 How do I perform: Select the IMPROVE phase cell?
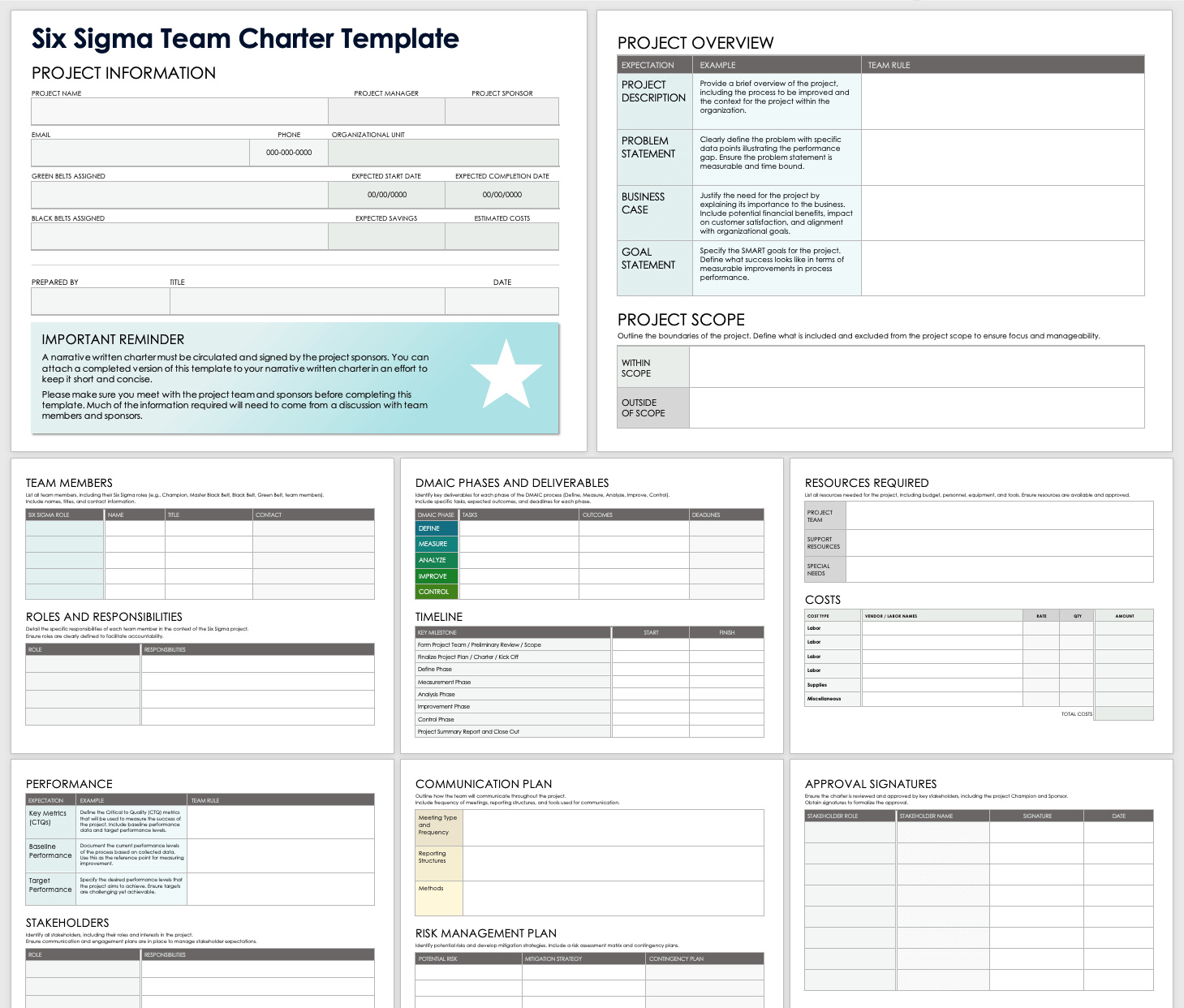[x=437, y=576]
